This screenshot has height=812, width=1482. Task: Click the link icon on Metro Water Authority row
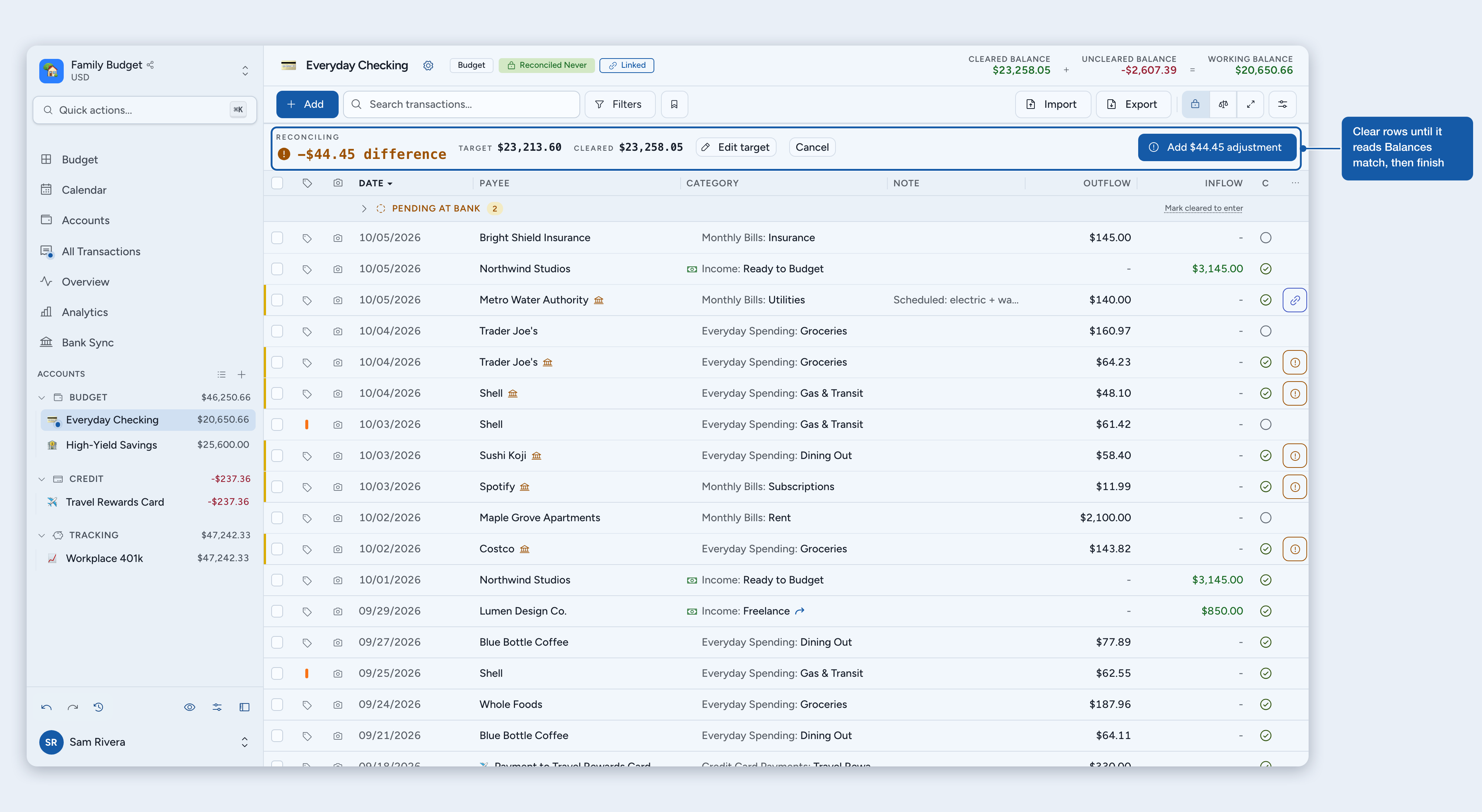pyautogui.click(x=1295, y=300)
